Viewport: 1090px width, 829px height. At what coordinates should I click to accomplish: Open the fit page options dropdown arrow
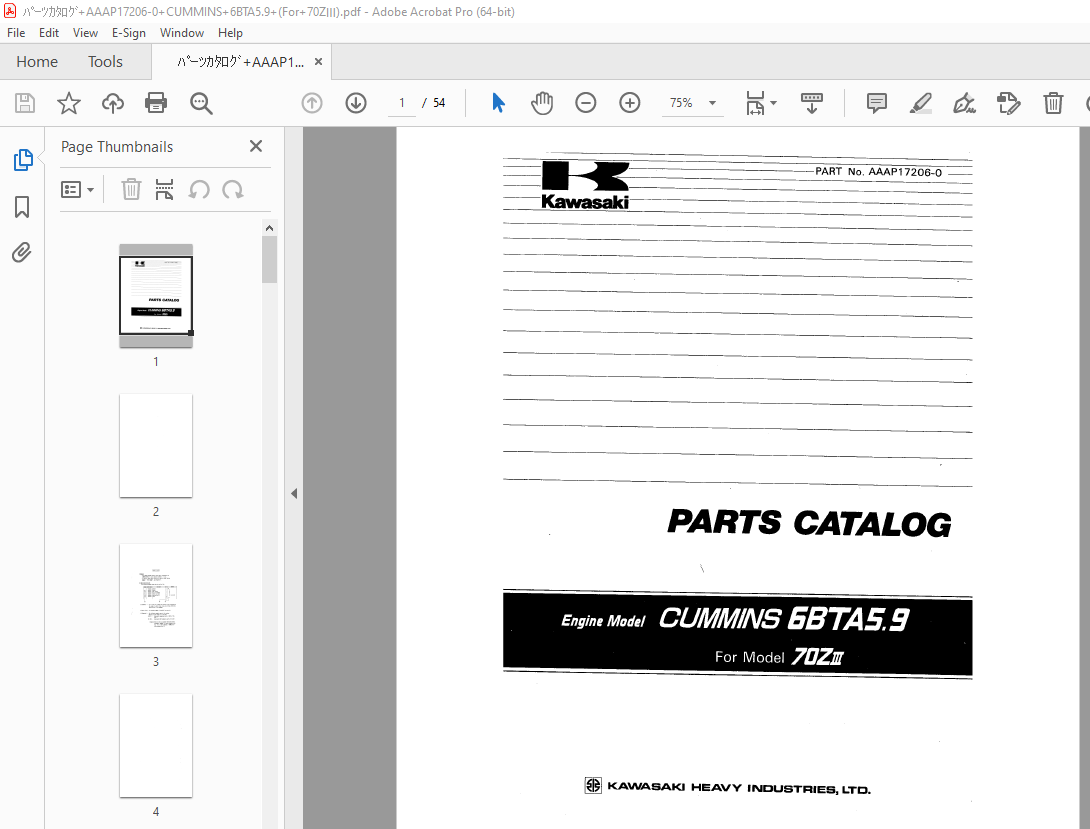[774, 104]
